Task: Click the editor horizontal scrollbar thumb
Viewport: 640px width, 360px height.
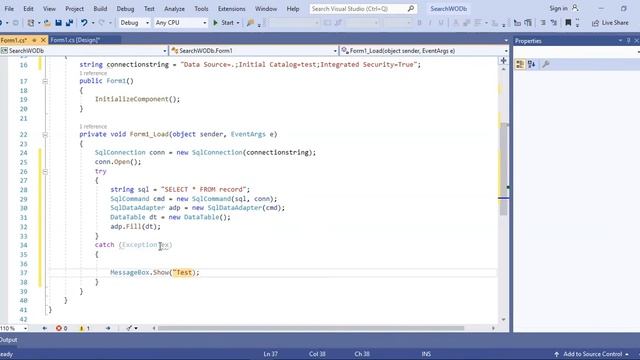Action: coord(311,328)
